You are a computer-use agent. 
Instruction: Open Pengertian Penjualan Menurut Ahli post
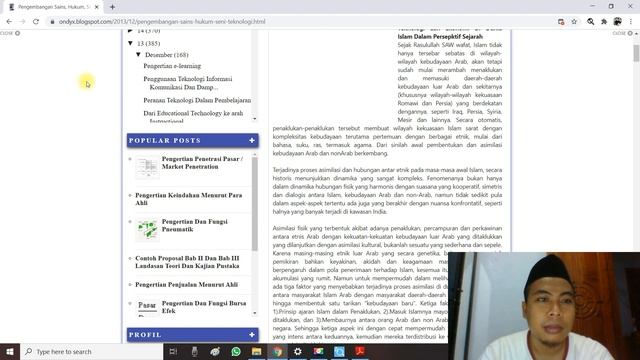click(187, 284)
